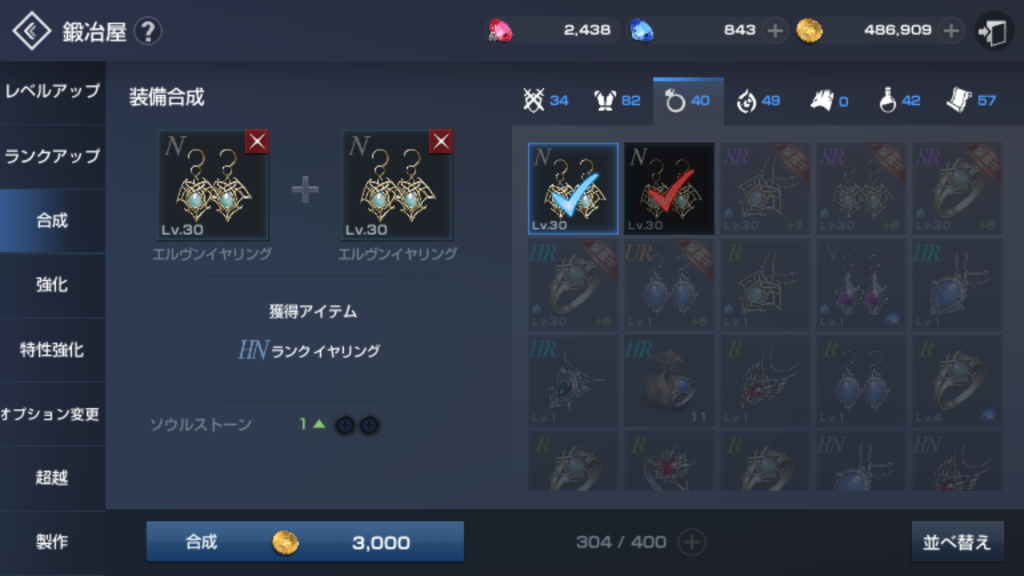Click the back arrow diamond icon
Viewport: 1024px width, 576px height.
pos(31,31)
